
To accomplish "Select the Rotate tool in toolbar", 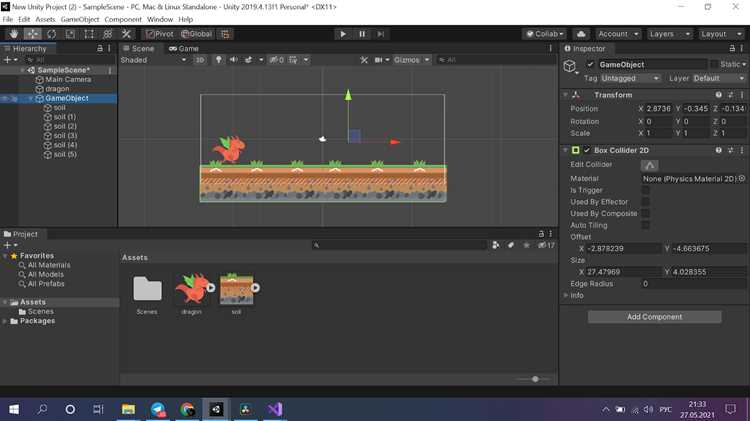I will click(x=51, y=34).
